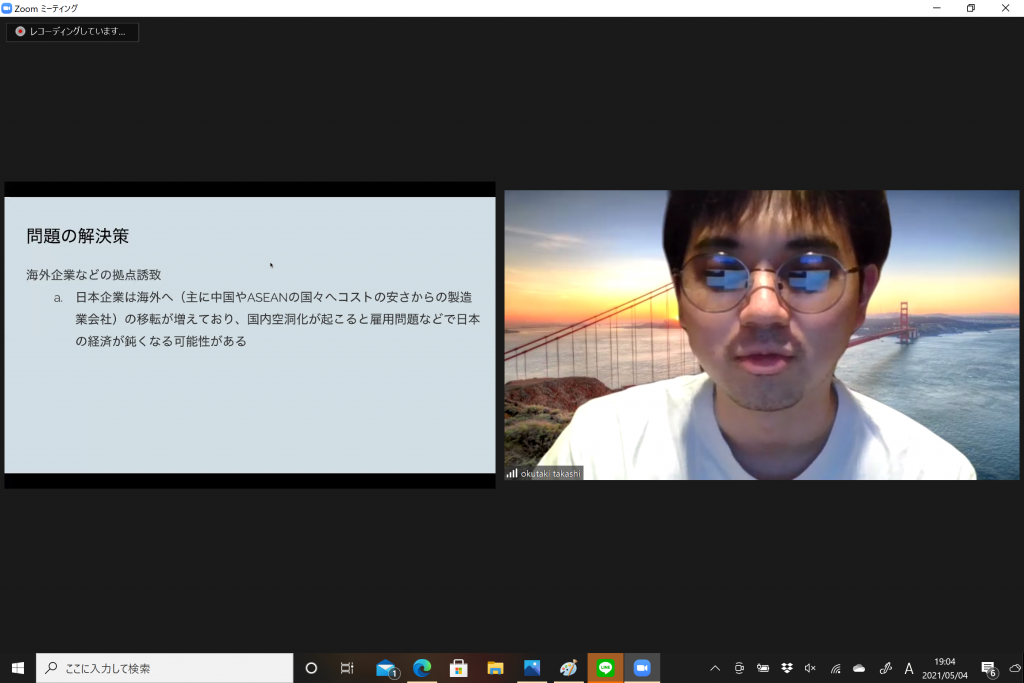Open File Explorer

pos(495,668)
